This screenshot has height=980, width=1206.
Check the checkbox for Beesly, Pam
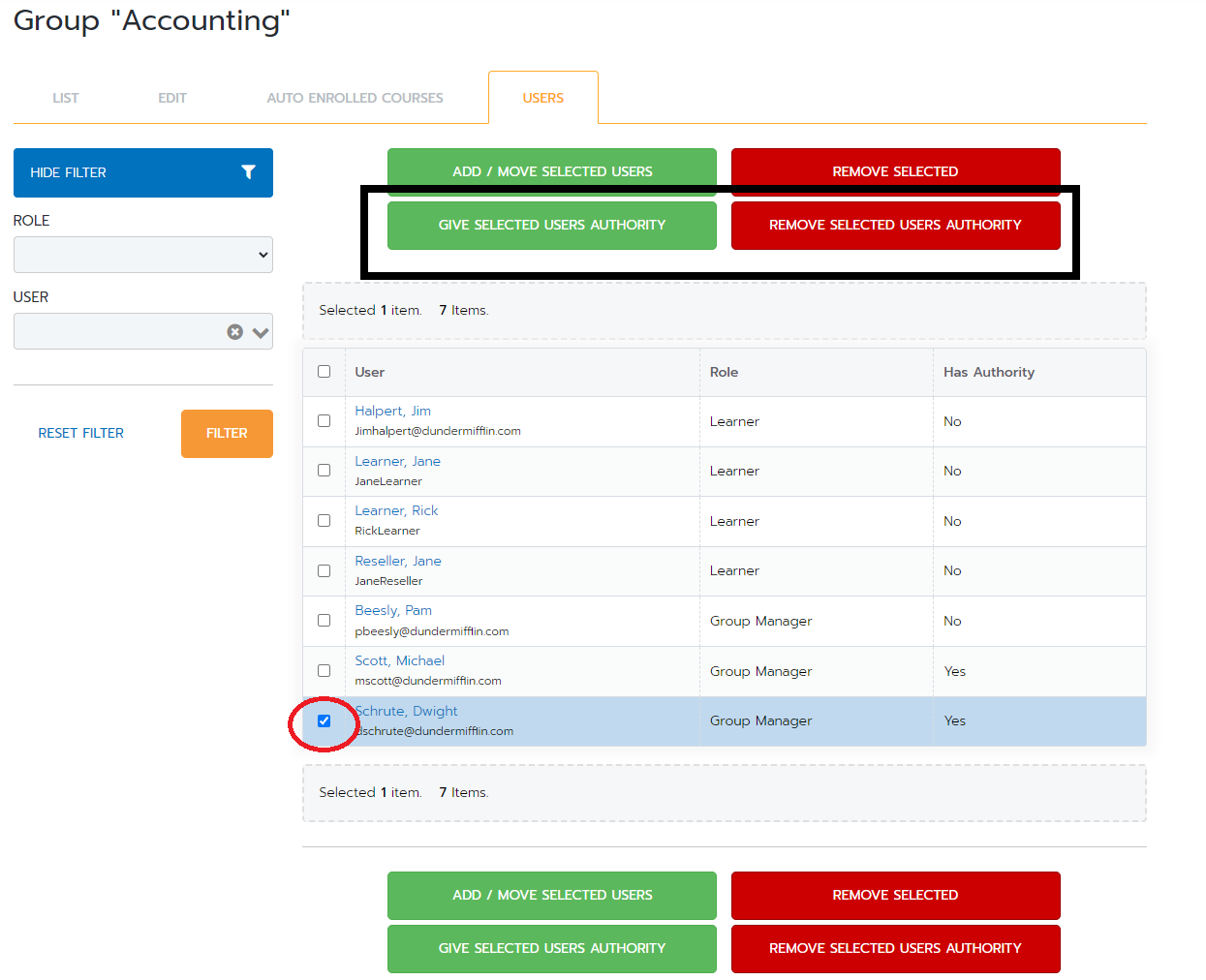click(324, 620)
